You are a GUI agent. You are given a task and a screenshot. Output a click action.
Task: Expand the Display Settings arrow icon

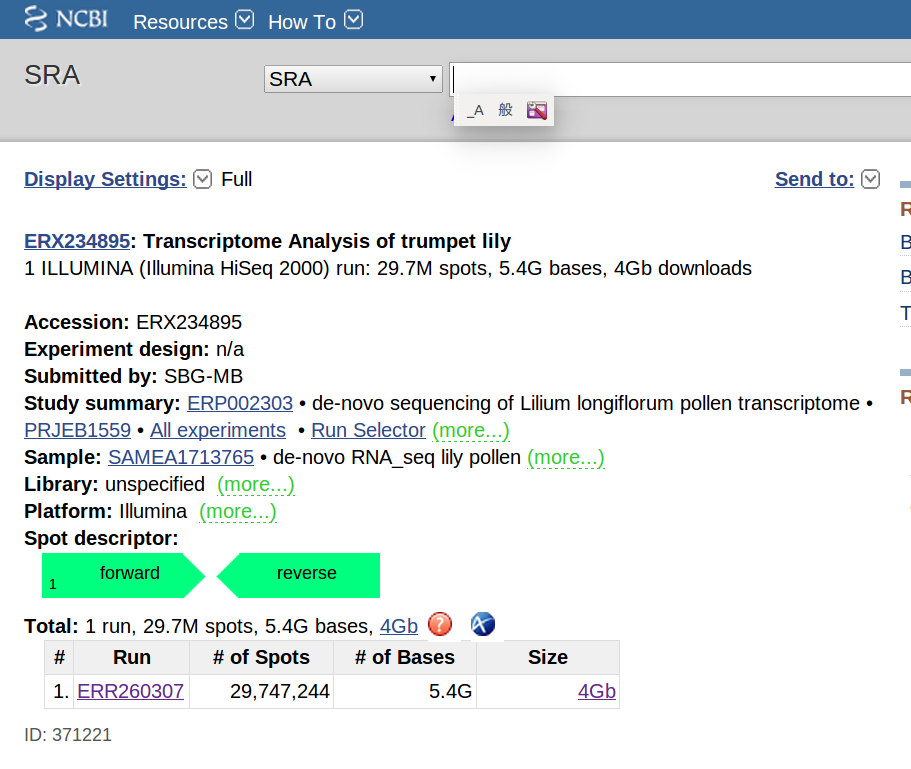point(202,179)
